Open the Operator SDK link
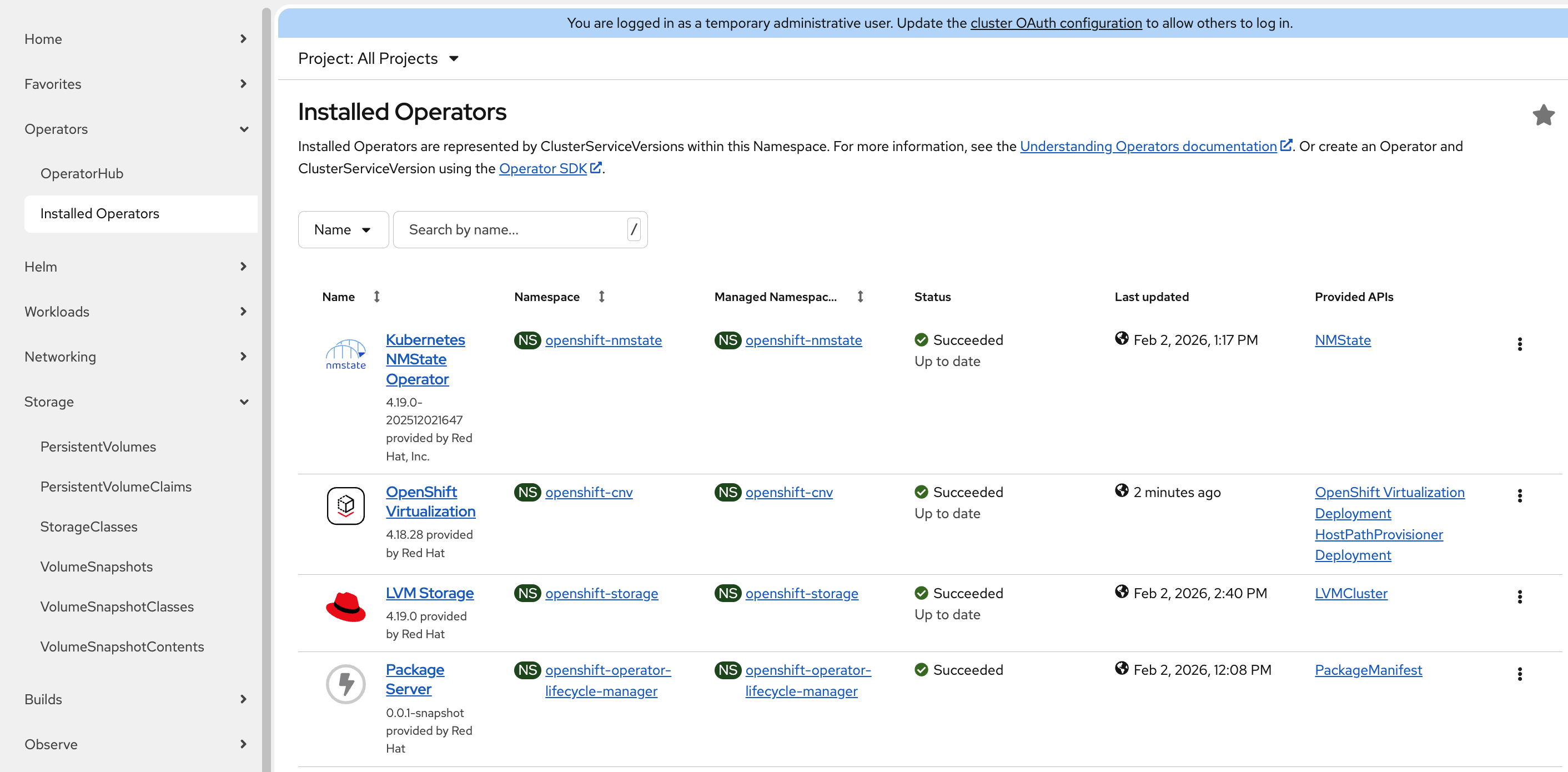 click(x=543, y=168)
